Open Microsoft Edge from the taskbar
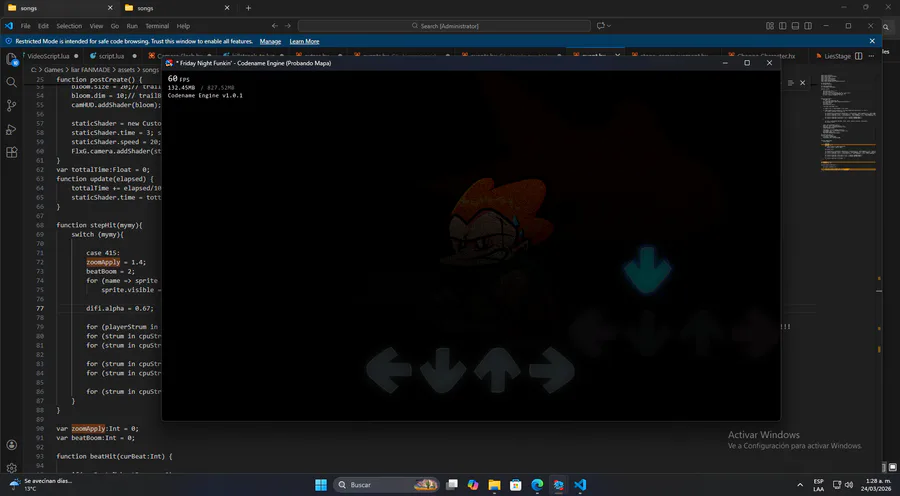 [537, 485]
